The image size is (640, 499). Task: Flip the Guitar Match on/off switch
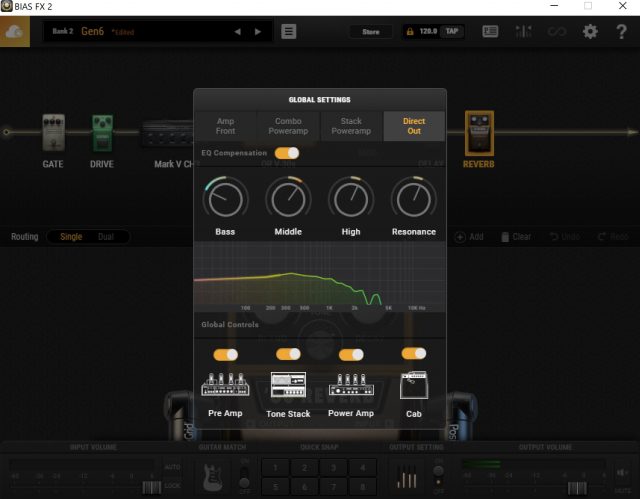tap(244, 477)
